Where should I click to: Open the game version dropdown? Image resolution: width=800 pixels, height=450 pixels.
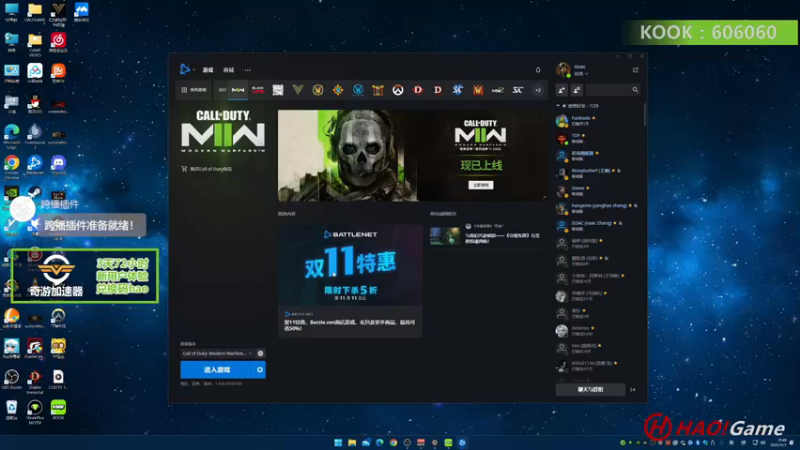[217, 353]
